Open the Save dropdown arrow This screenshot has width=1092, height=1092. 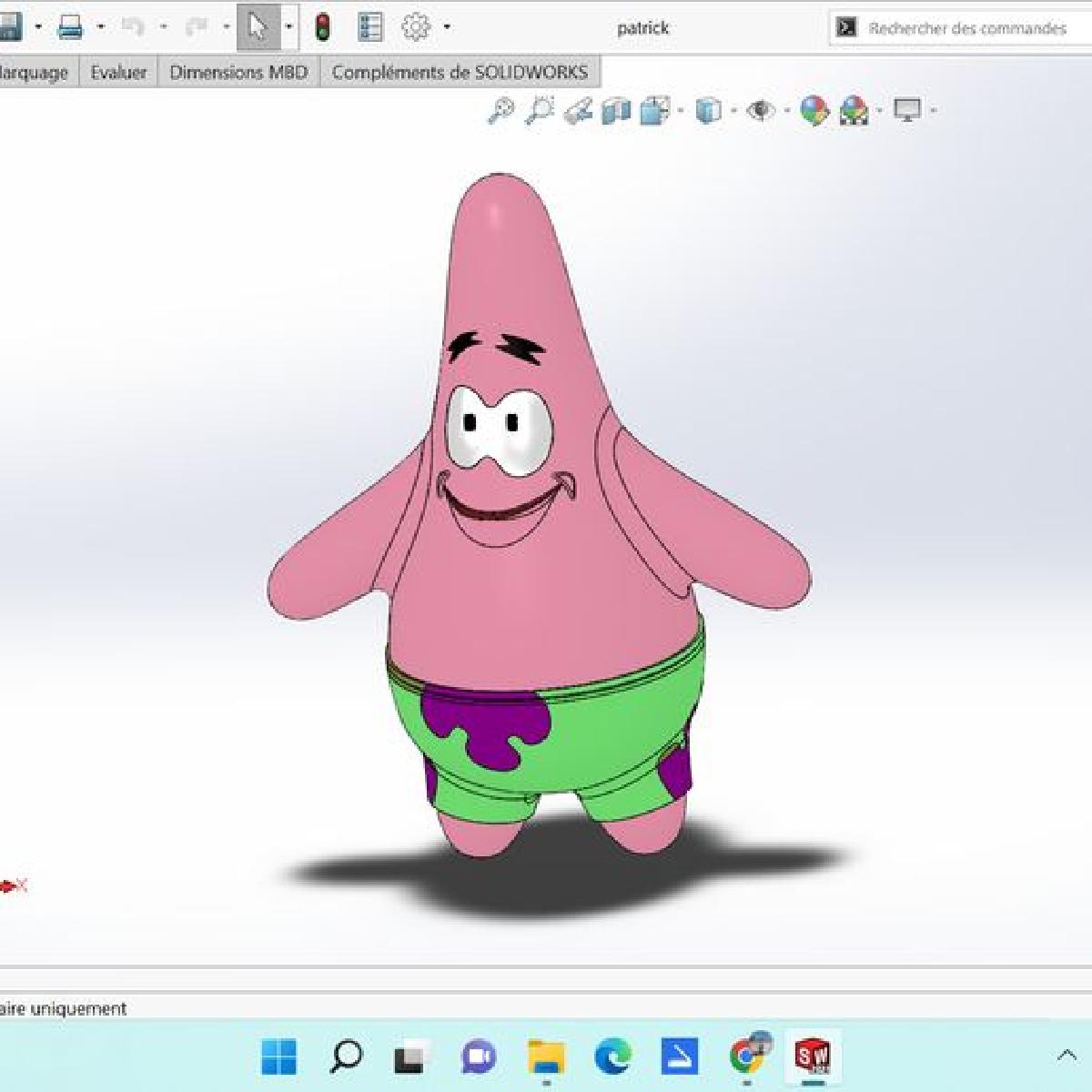pos(37,27)
